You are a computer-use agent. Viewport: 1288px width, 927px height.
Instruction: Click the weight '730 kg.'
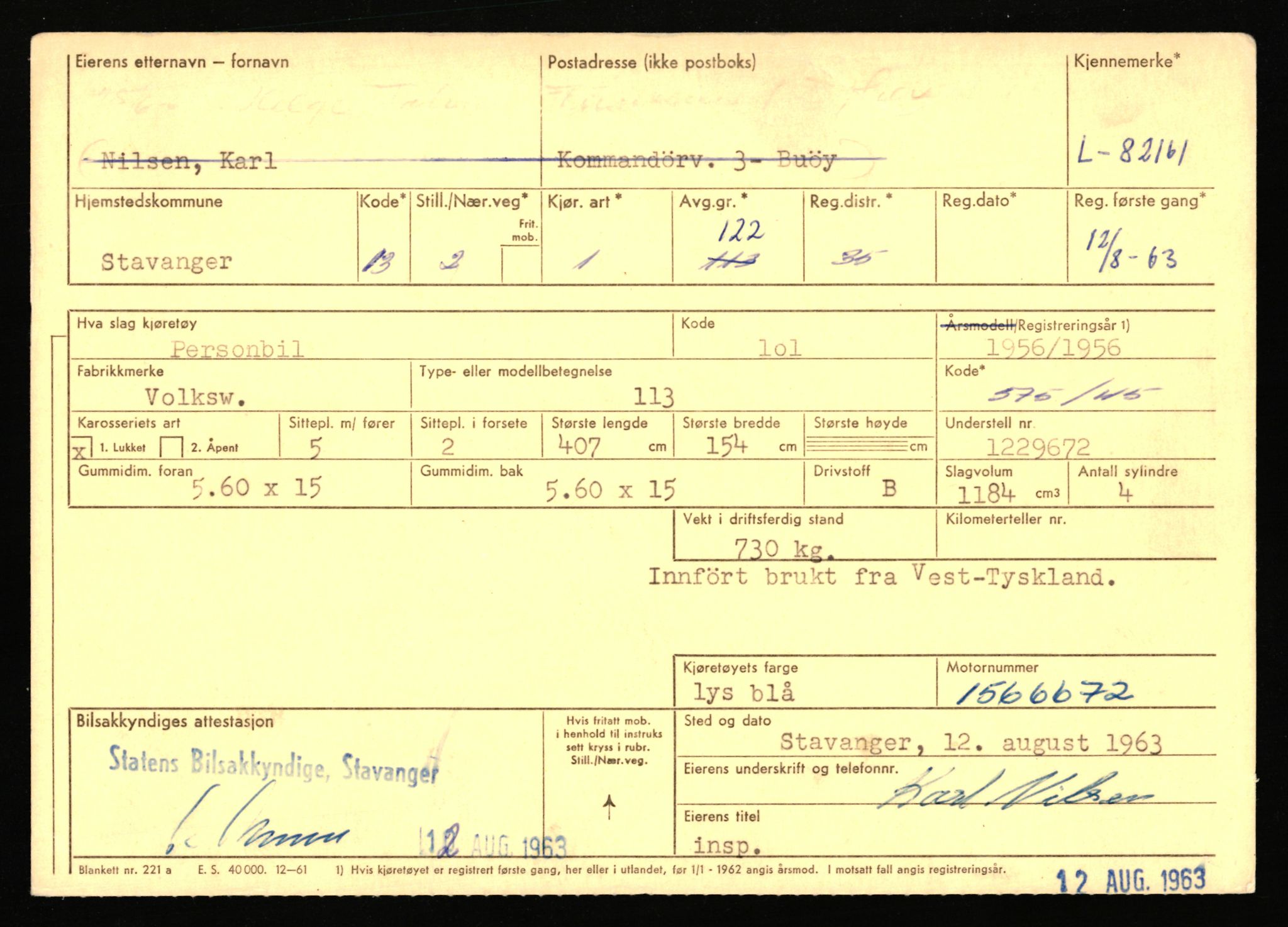tap(784, 550)
